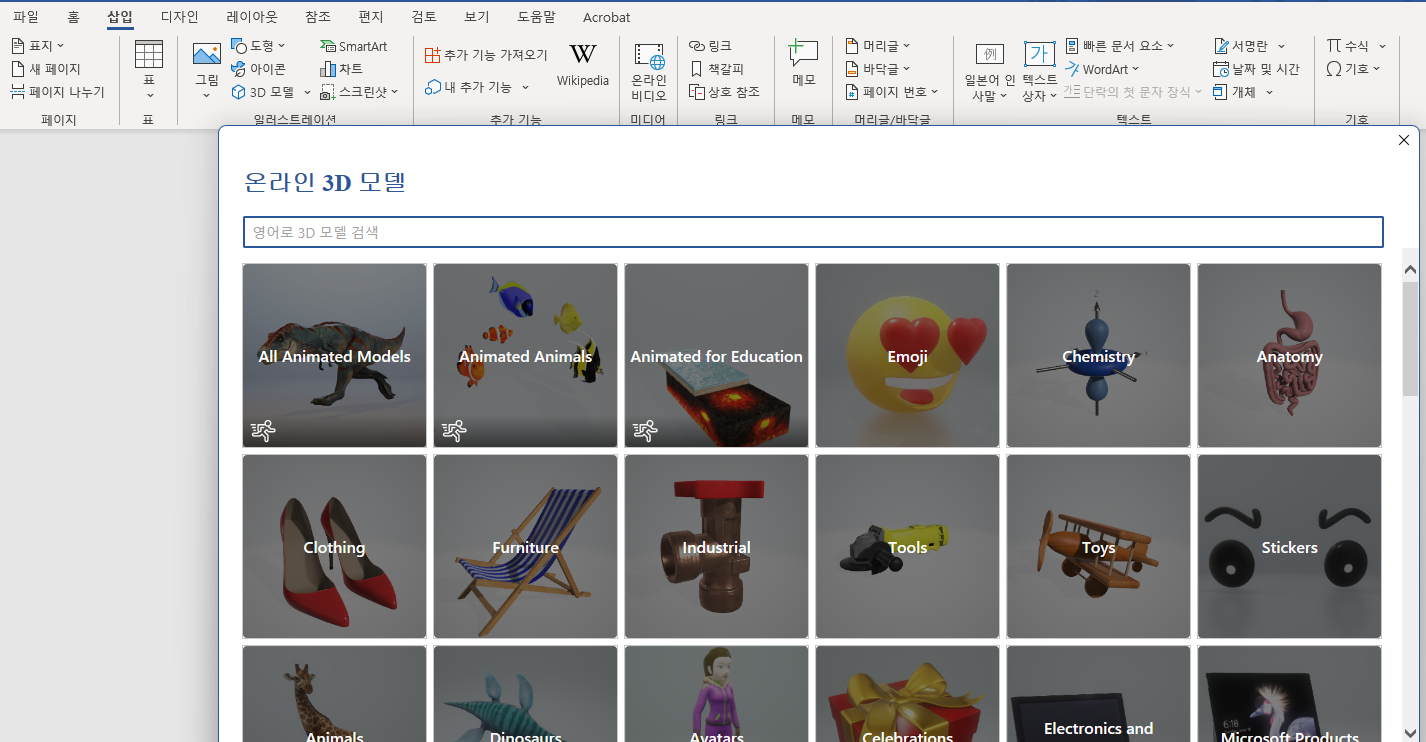Insert a bookmark (책갈피)
The height and width of the screenshot is (742, 1426).
(716, 69)
